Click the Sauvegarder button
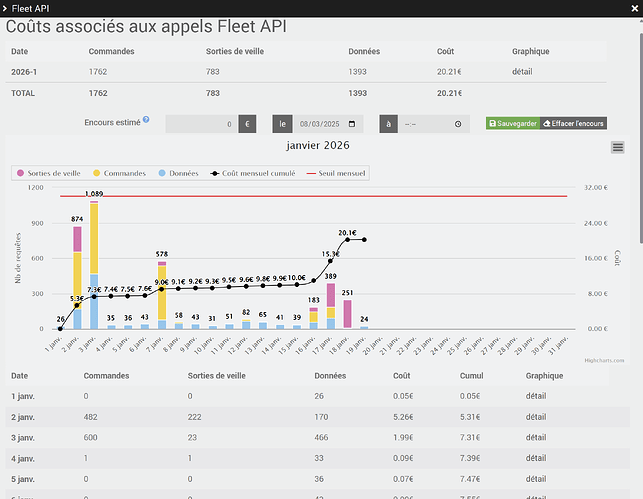This screenshot has width=643, height=499. tap(512, 123)
